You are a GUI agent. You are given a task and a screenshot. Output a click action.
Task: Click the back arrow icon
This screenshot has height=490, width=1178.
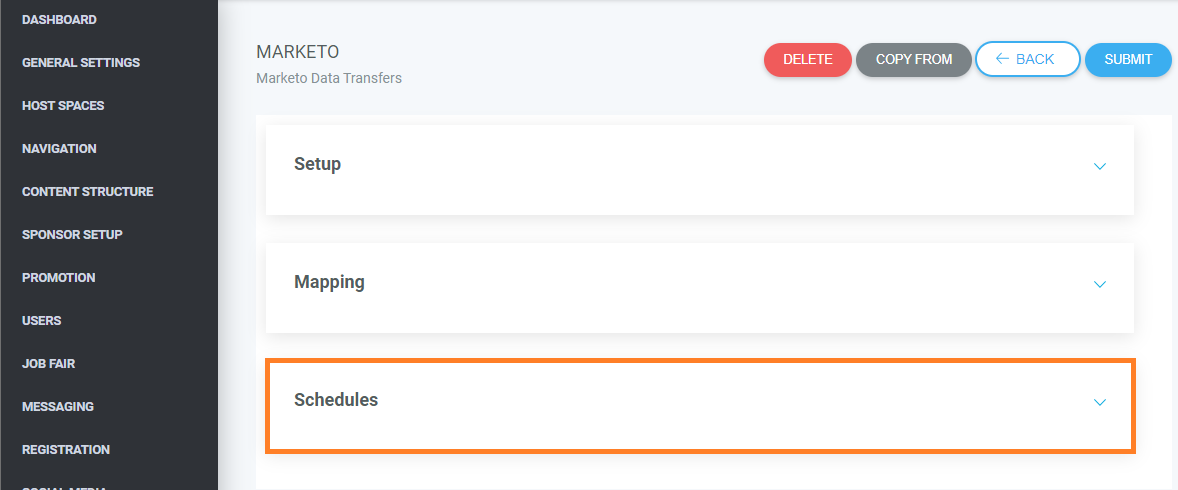point(1002,59)
